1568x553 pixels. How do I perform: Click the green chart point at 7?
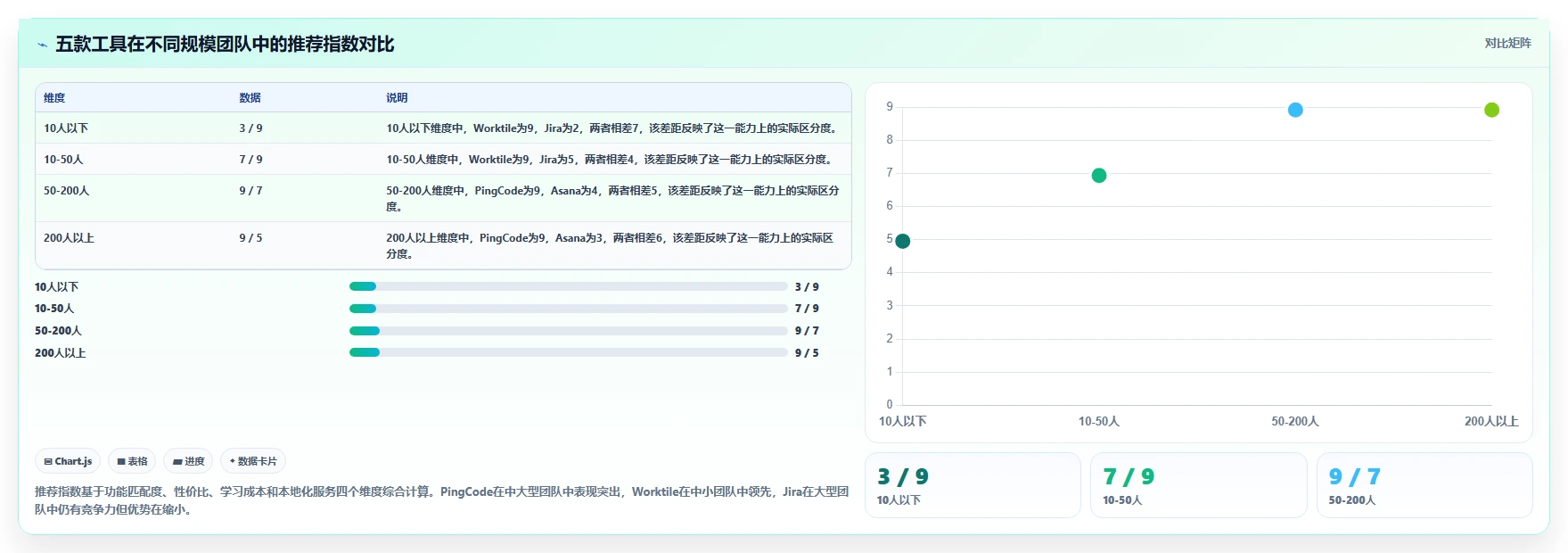[x=1099, y=176]
